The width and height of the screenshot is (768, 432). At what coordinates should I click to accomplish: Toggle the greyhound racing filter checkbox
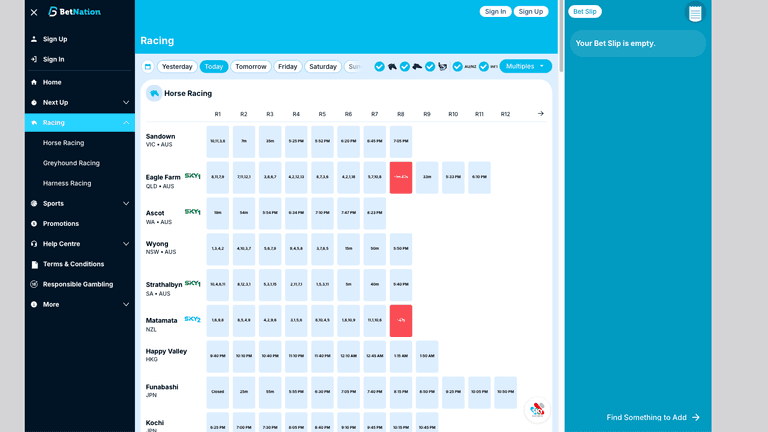pyautogui.click(x=405, y=67)
